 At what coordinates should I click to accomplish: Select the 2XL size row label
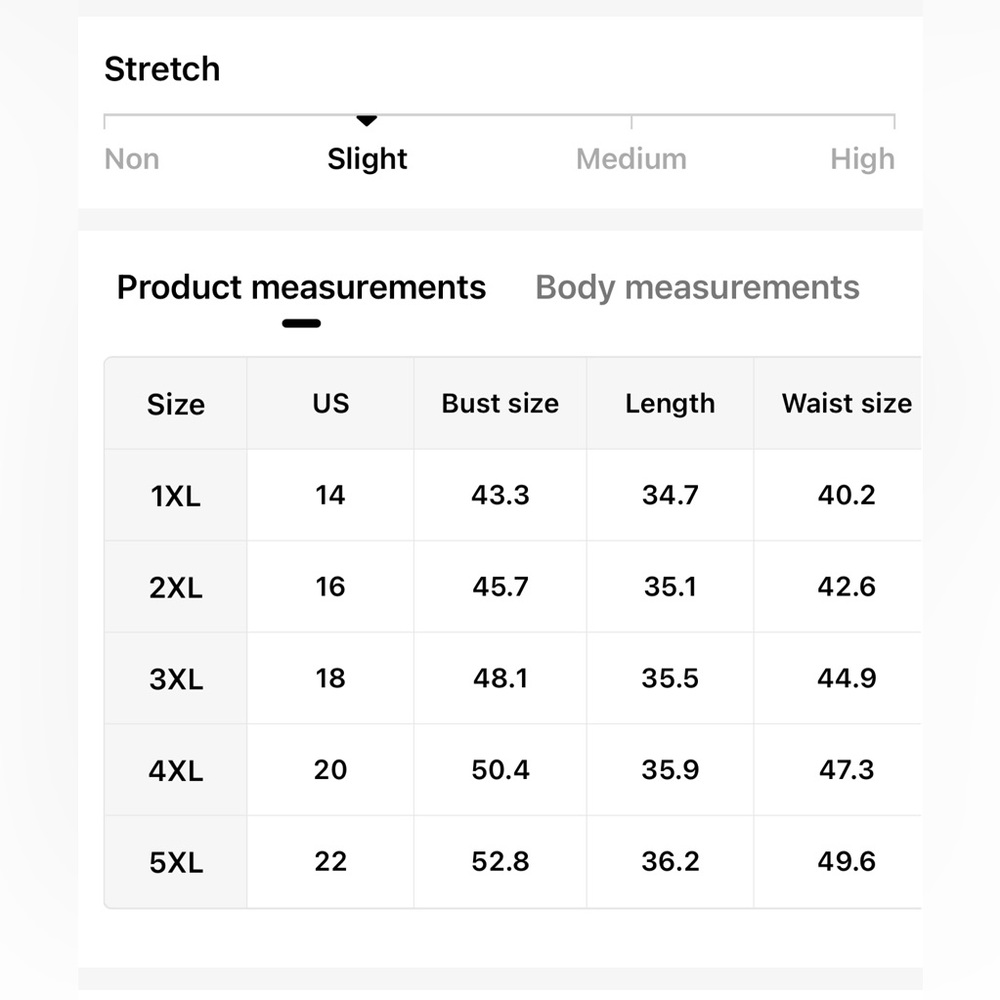click(x=176, y=587)
